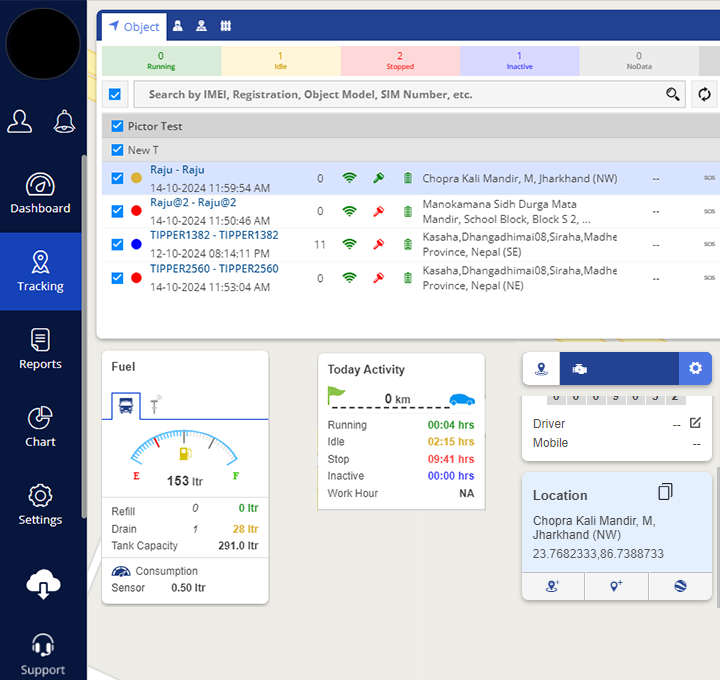Screen dimensions: 720x680
Task: Uncheck the Raju - Raju checkbox
Action: [x=117, y=178]
